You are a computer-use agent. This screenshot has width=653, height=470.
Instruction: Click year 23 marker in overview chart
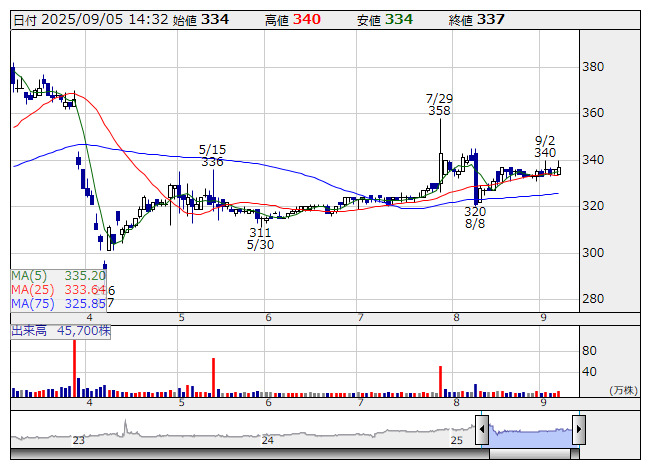pyautogui.click(x=78, y=440)
